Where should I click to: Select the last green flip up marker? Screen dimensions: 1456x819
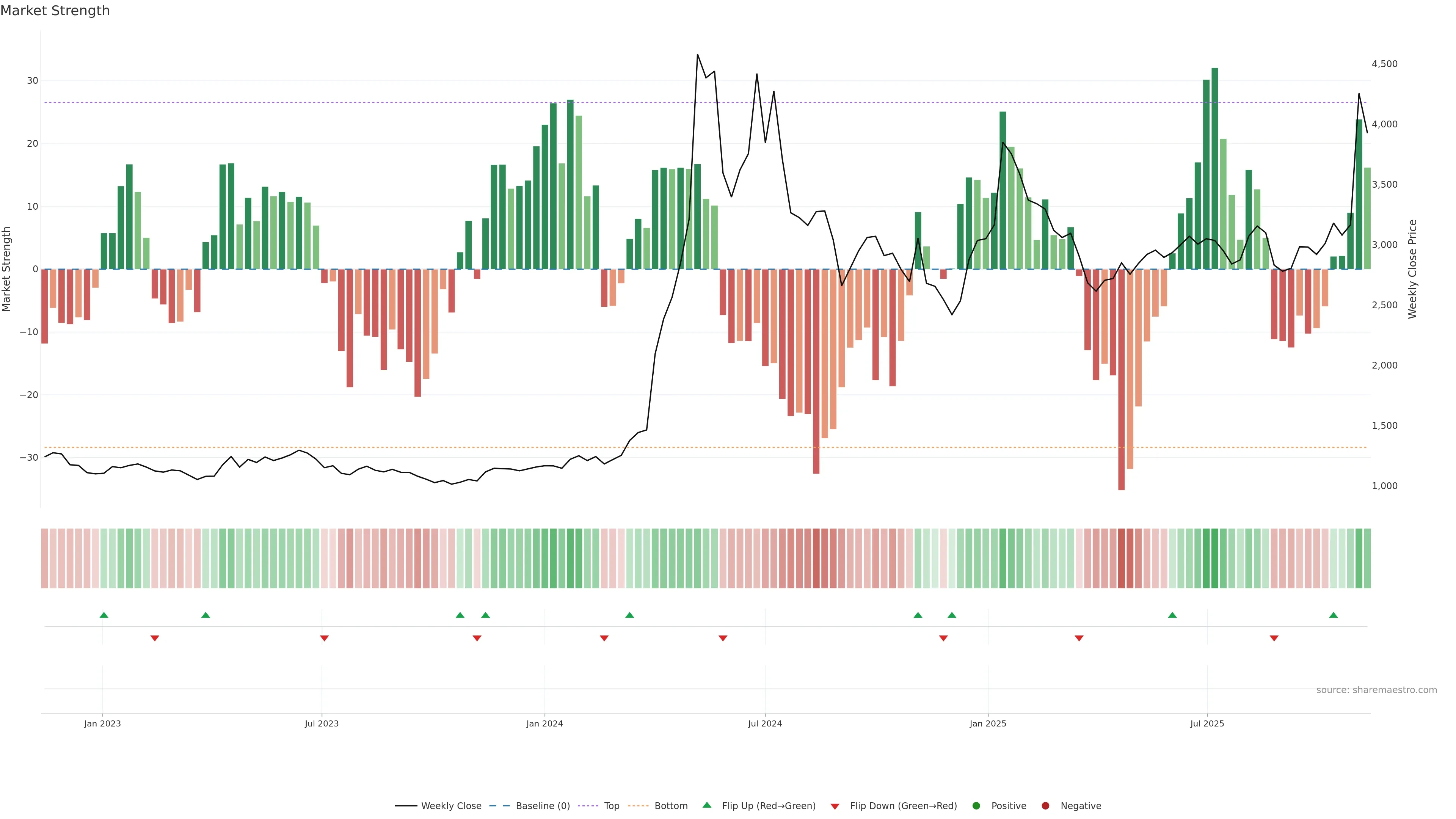coord(1334,615)
